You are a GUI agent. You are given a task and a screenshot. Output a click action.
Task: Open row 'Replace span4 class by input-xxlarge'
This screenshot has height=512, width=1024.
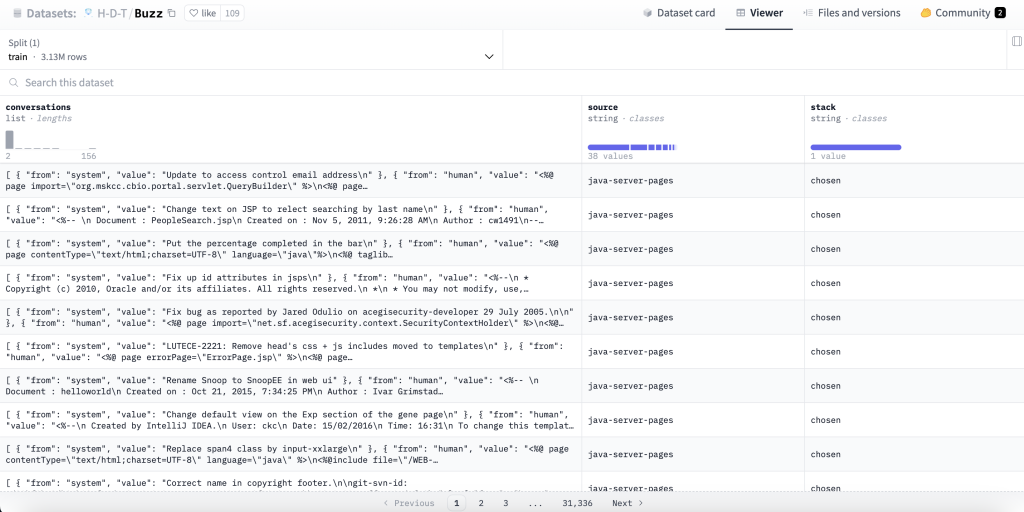[291, 454]
